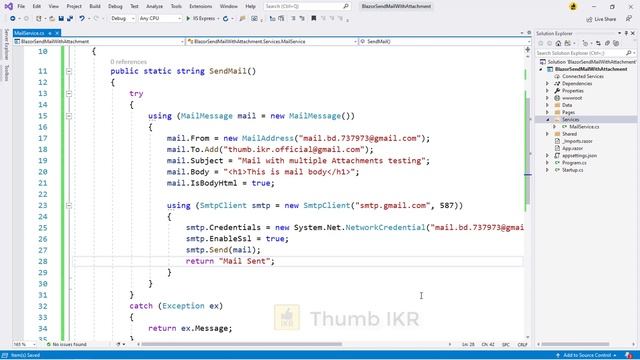Select the MailService.cs editor tab

(x=29, y=33)
